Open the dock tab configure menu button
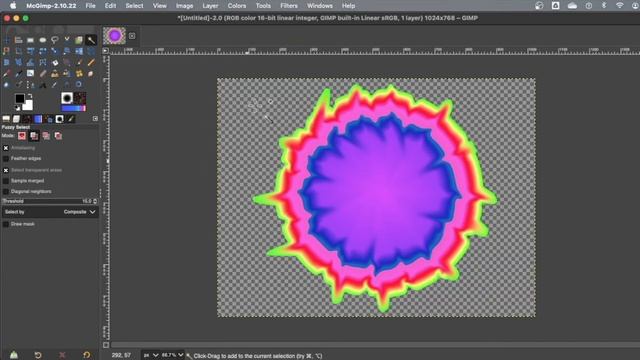The image size is (640, 360). pyautogui.click(x=95, y=118)
